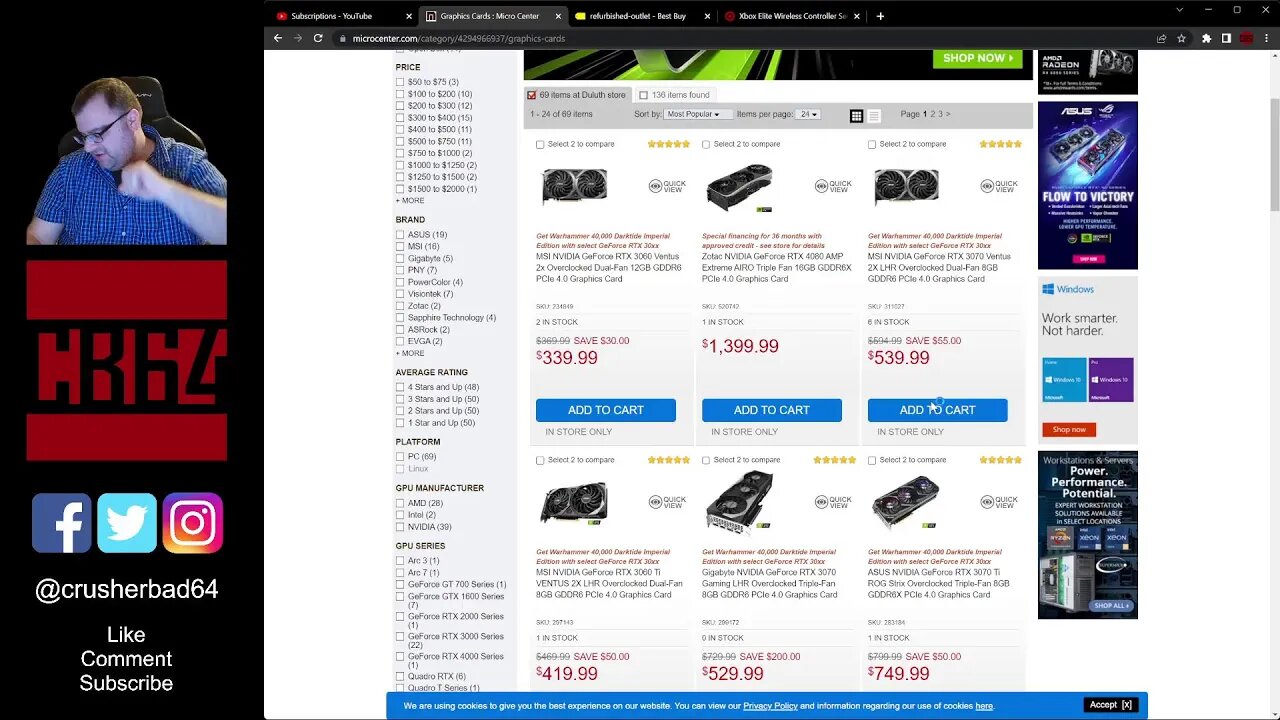The width and height of the screenshot is (1280, 720).
Task: Go back with browser back arrow
Action: pyautogui.click(x=278, y=38)
